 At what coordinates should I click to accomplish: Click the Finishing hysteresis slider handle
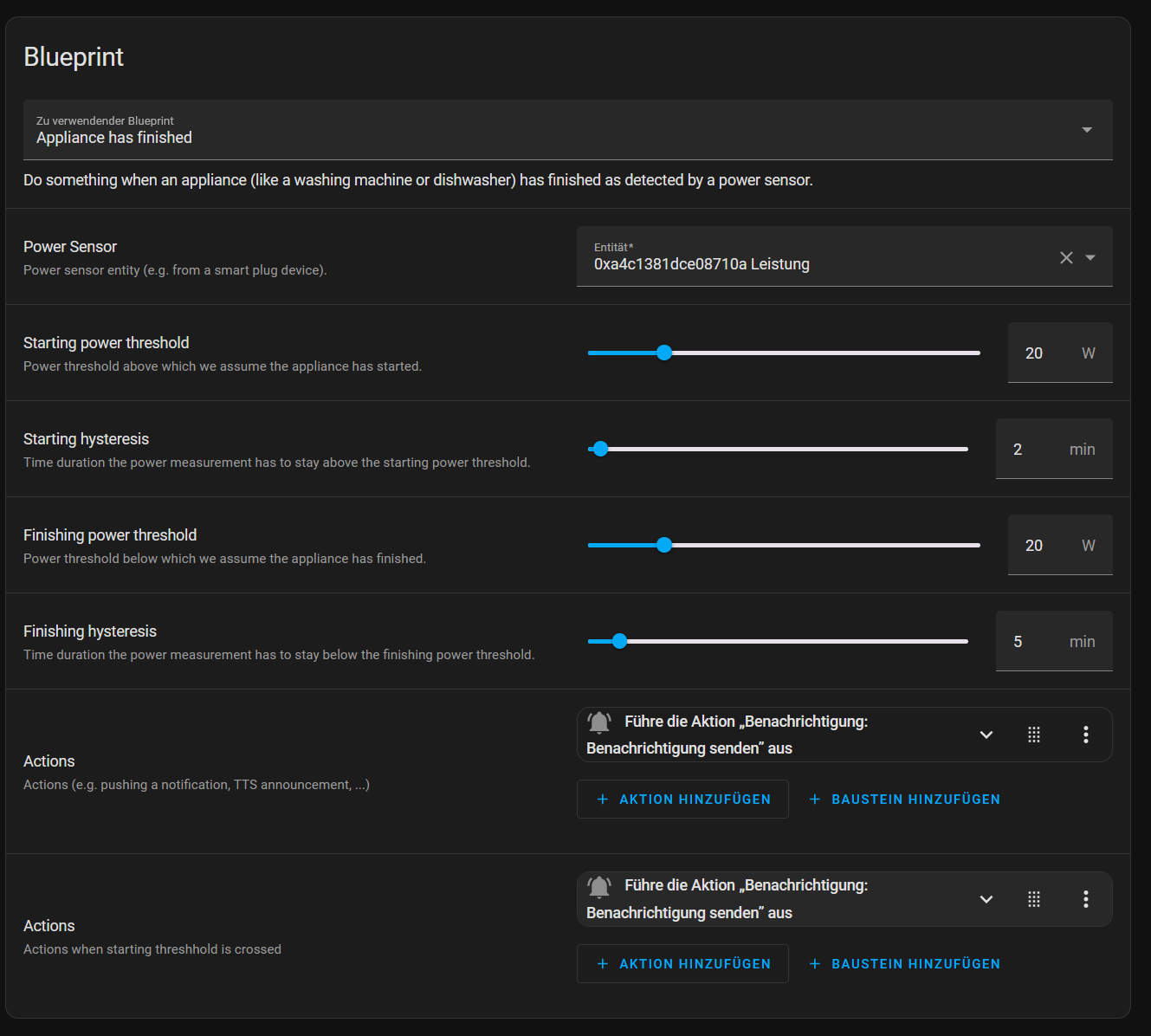619,641
